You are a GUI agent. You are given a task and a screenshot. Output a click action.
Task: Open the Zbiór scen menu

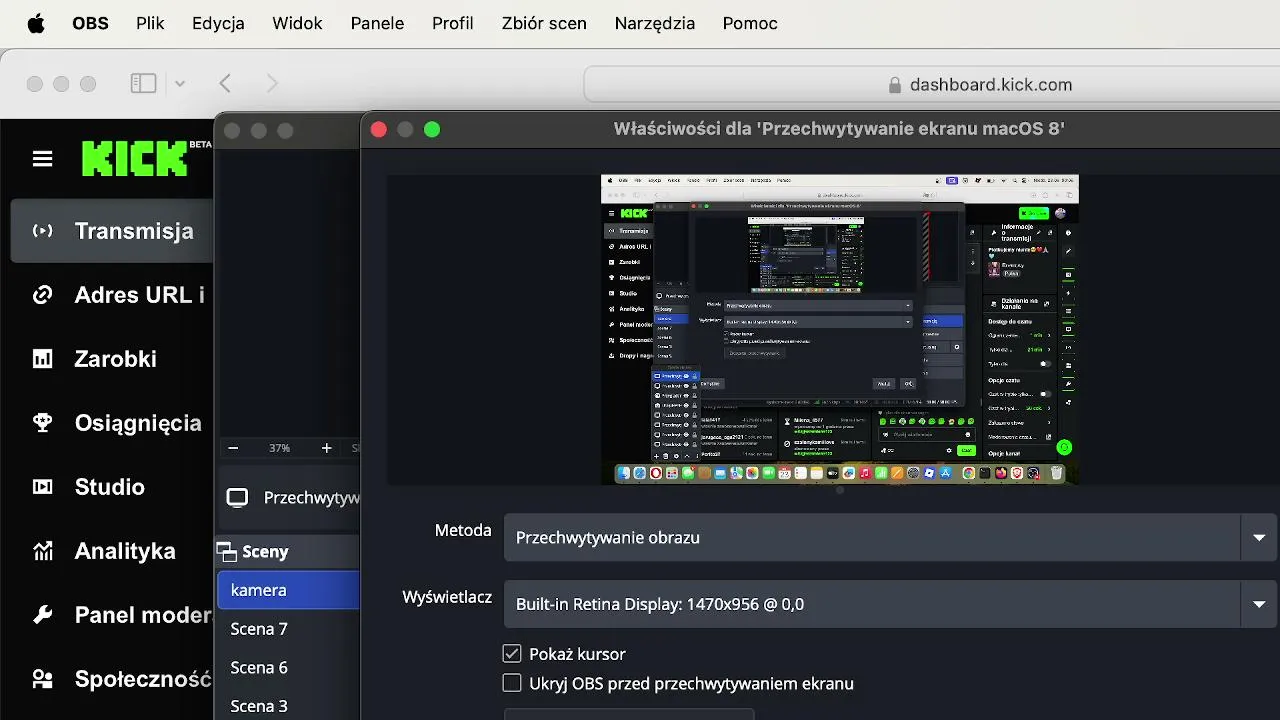(544, 23)
